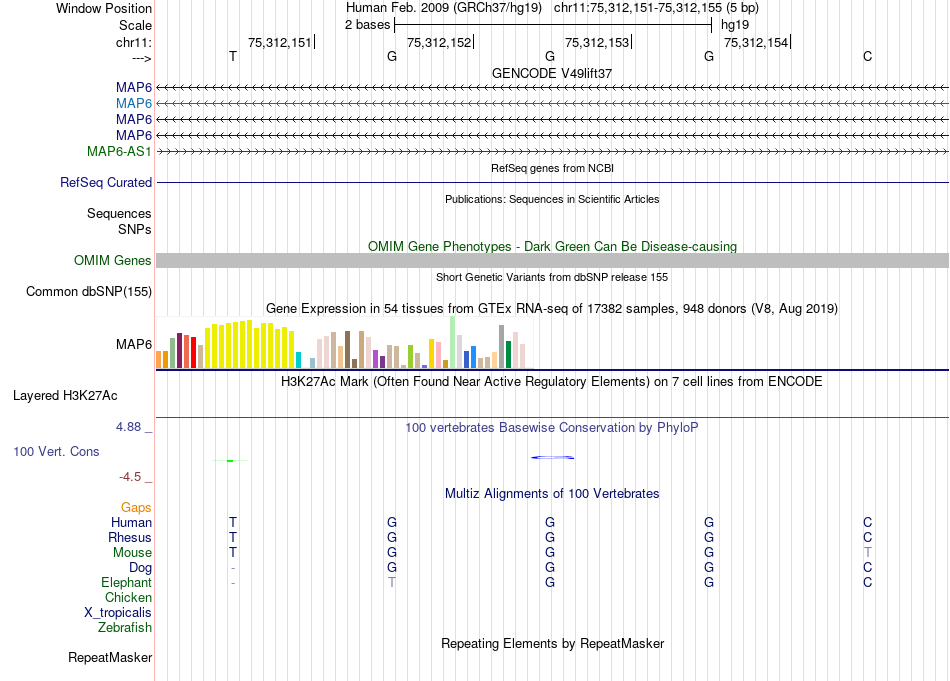
Task: Click the Dog species label
Action: 141,568
